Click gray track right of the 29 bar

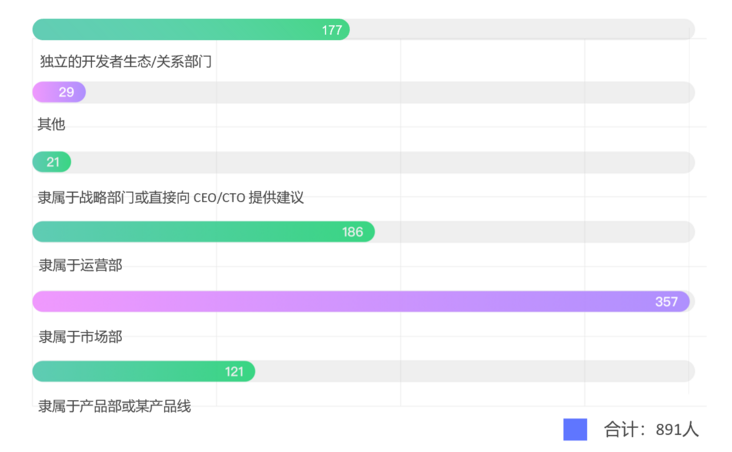(x=390, y=92)
